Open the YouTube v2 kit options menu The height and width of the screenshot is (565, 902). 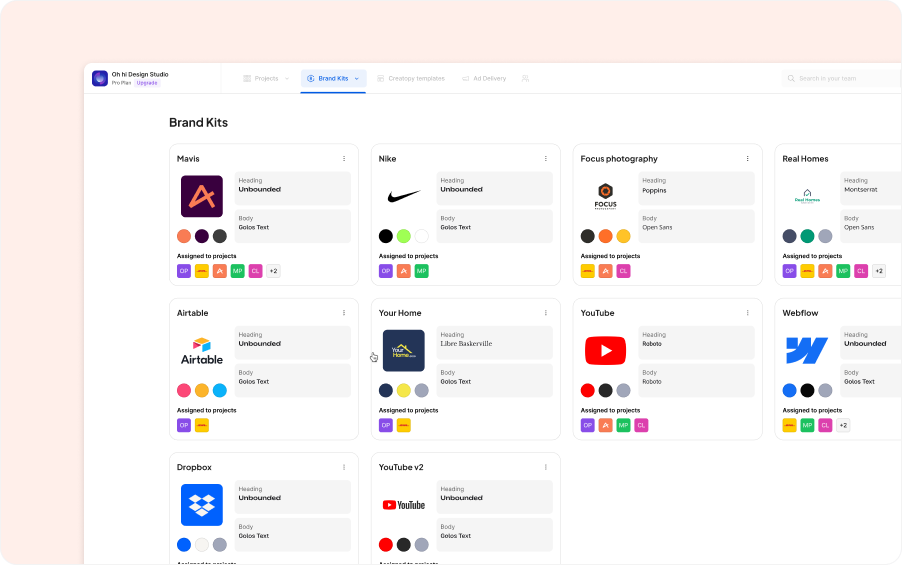tap(546, 467)
